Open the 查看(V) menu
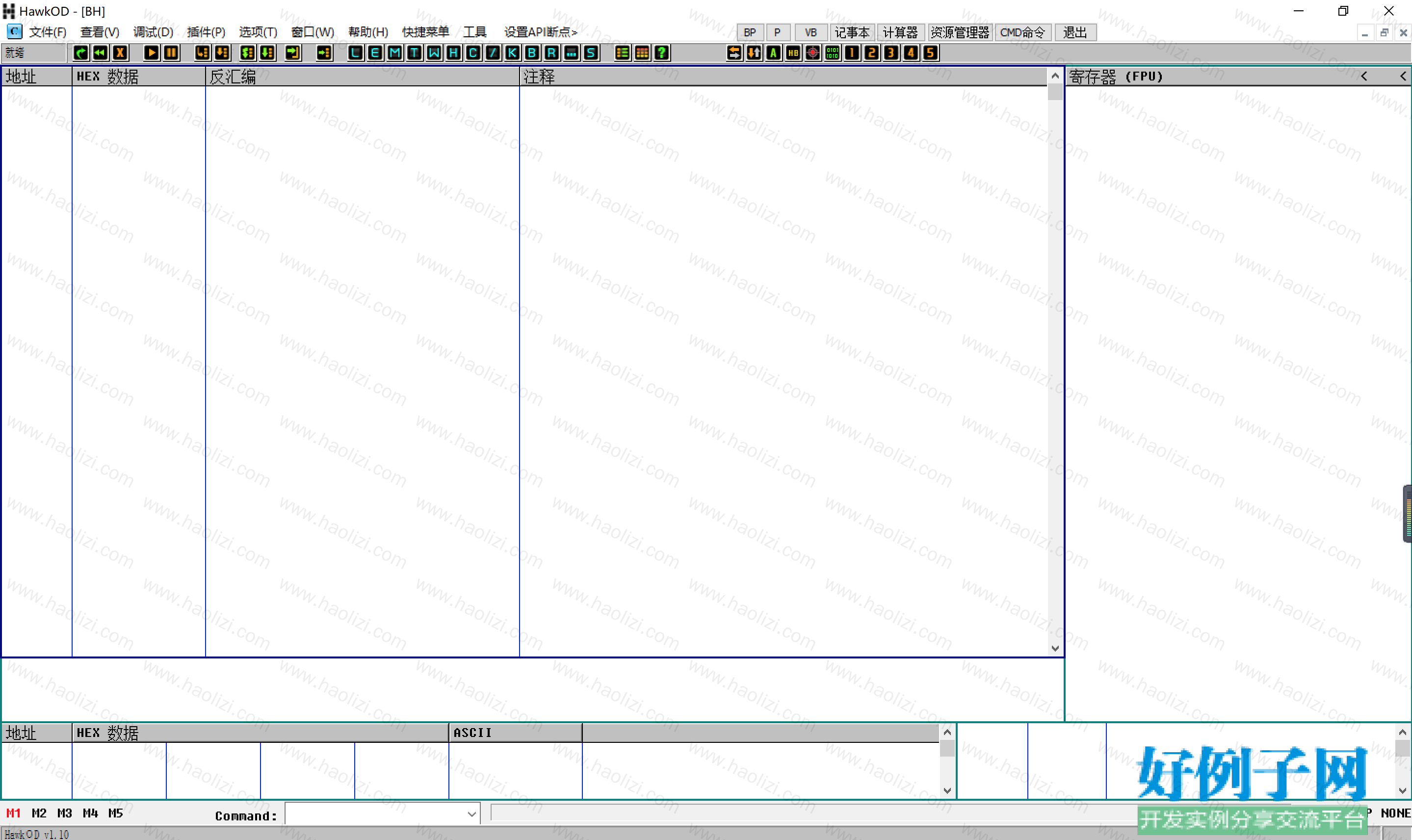Viewport: 1412px width, 840px height. pos(100,32)
